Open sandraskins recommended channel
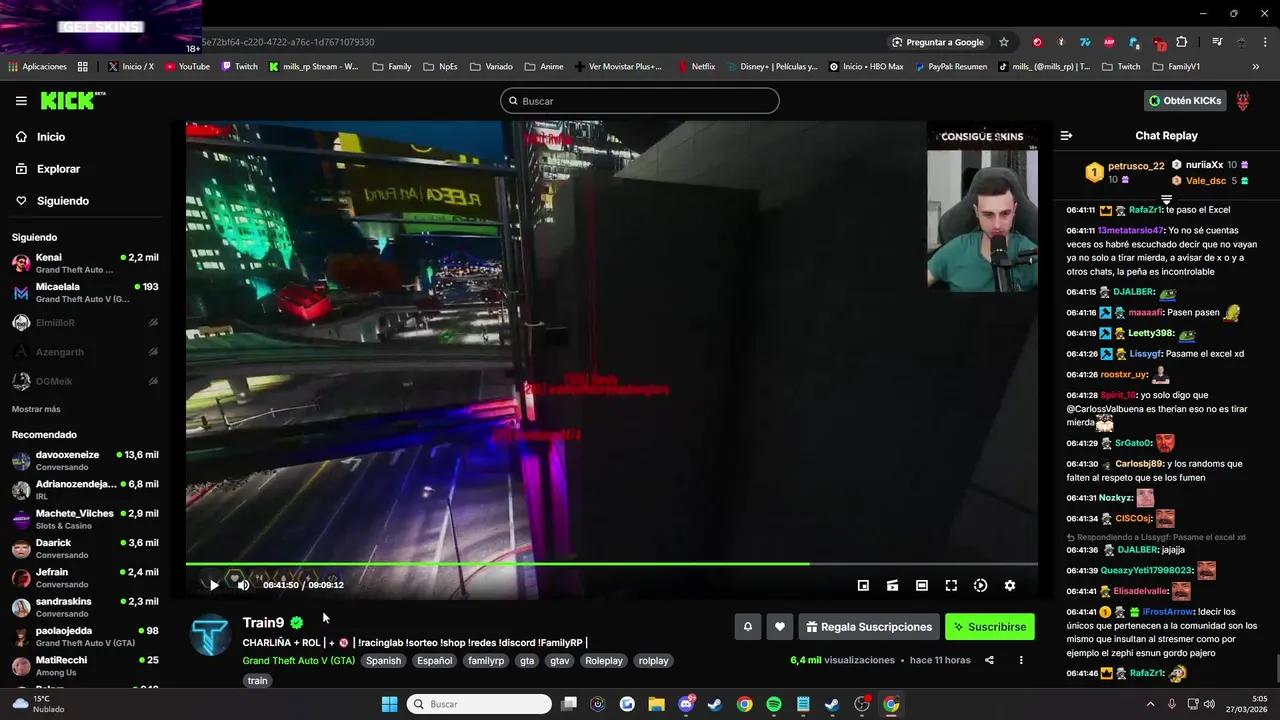1280x720 pixels. (85, 607)
